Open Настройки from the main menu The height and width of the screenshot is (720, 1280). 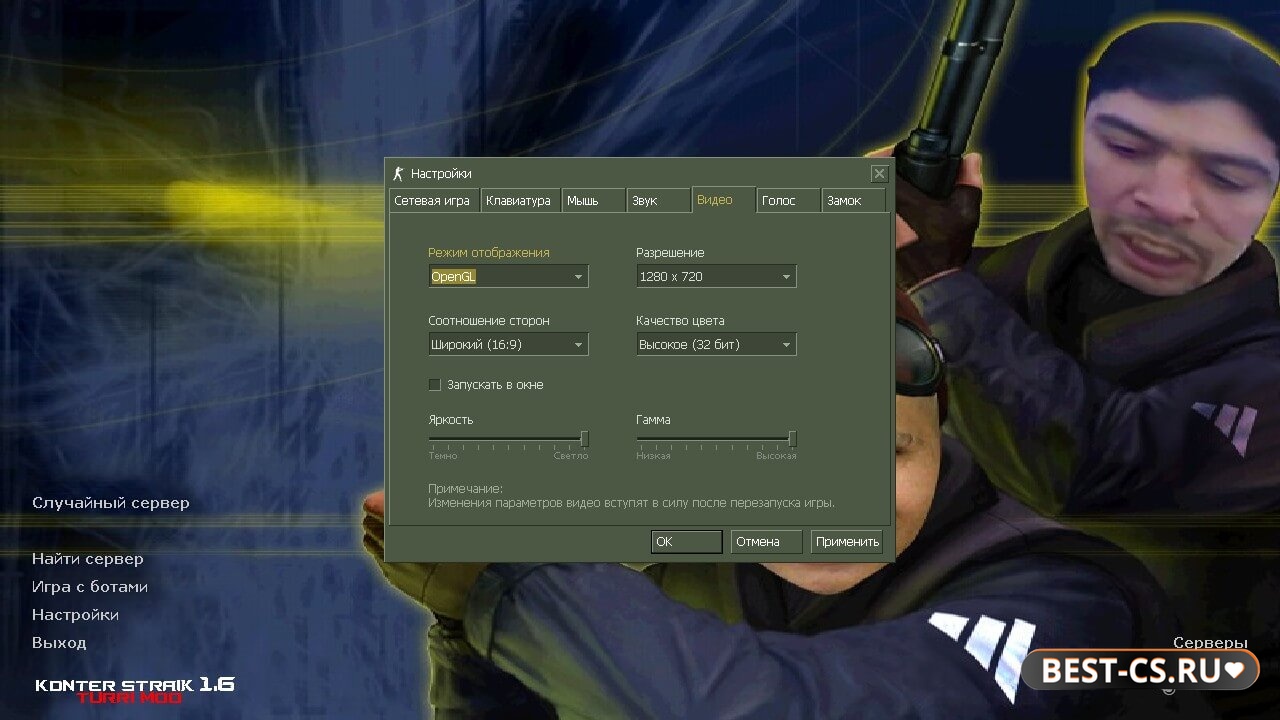click(75, 615)
